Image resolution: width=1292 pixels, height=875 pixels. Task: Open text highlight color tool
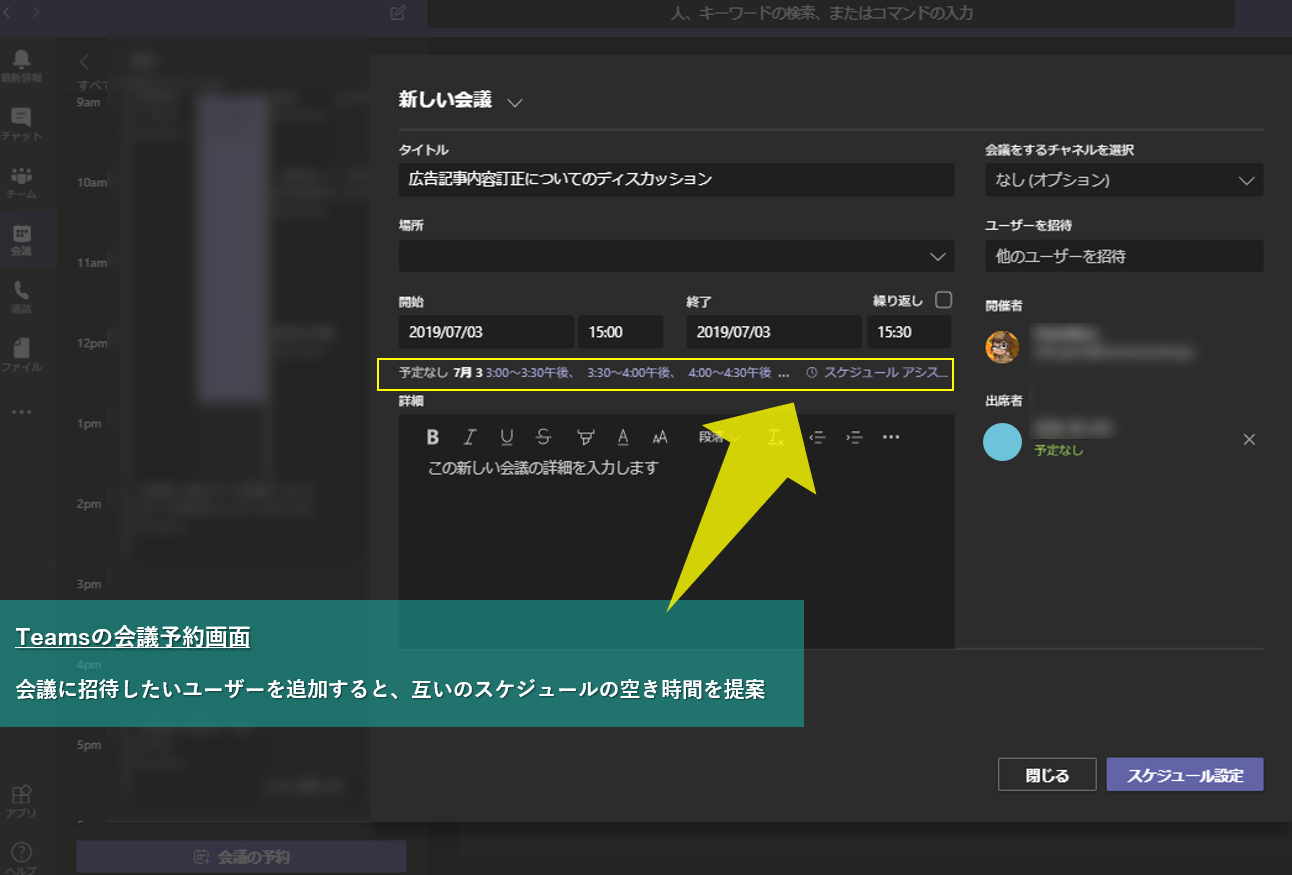click(586, 437)
